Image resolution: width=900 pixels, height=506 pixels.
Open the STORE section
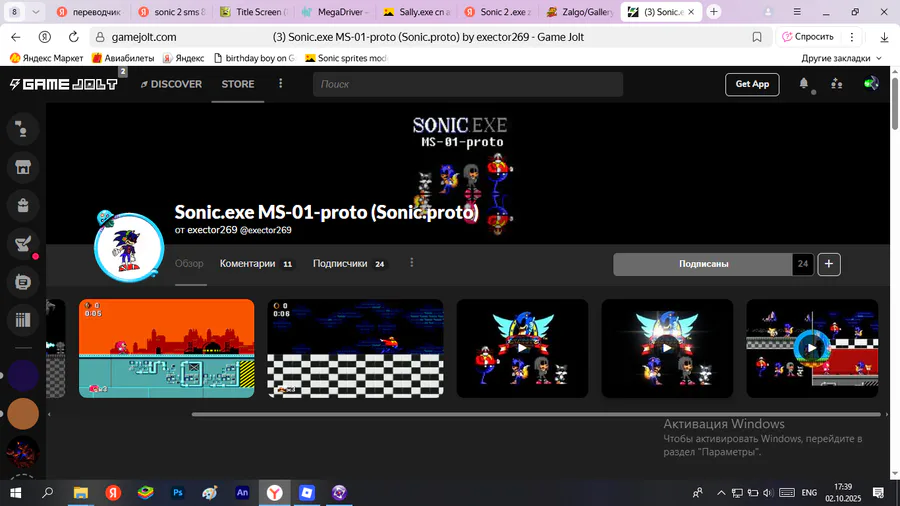coord(238,84)
